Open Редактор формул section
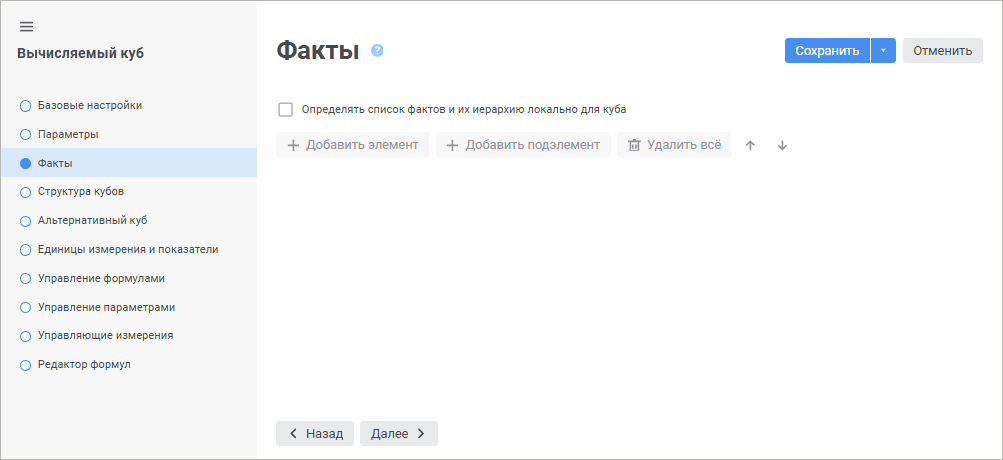Image resolution: width=1003 pixels, height=460 pixels. pos(84,365)
